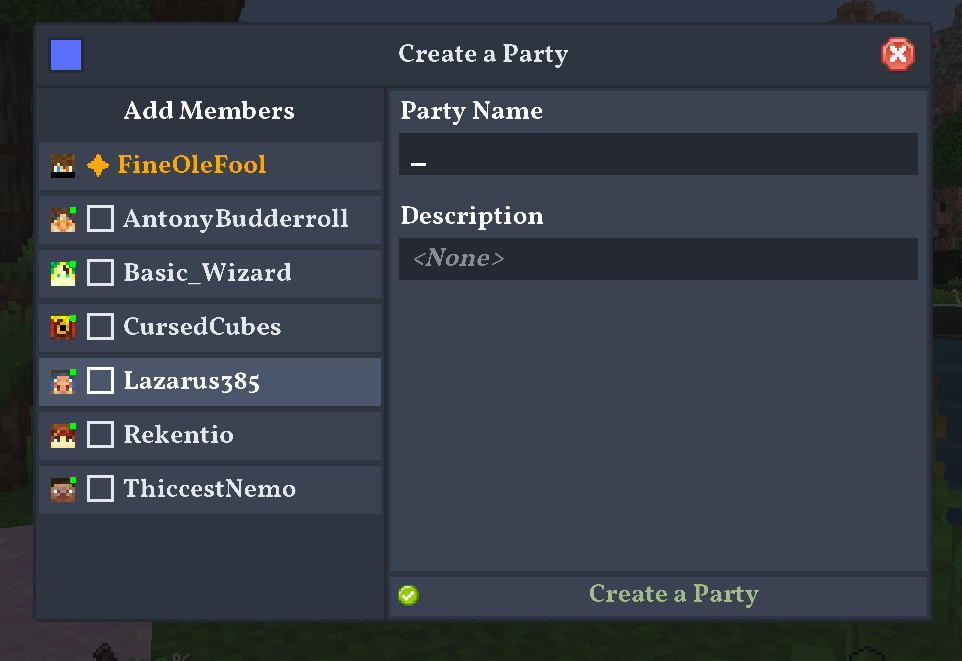This screenshot has height=661, width=962.
Task: Click ThiccestNemo's avatar icon
Action: pos(62,489)
